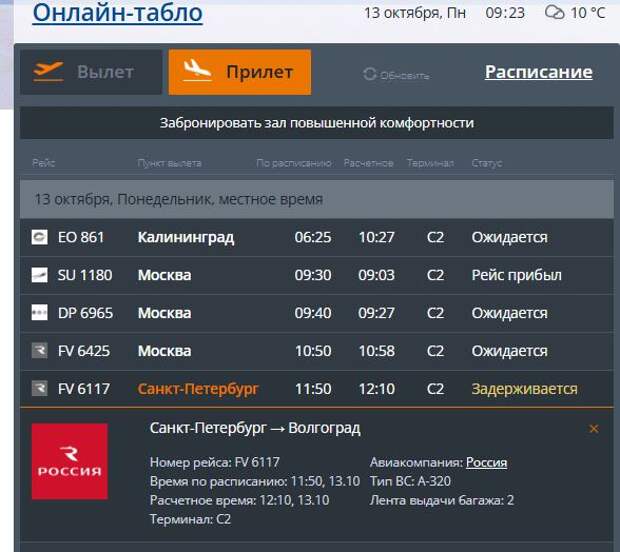Select the Прилет arrivals tab
The image size is (620, 552).
pos(240,72)
